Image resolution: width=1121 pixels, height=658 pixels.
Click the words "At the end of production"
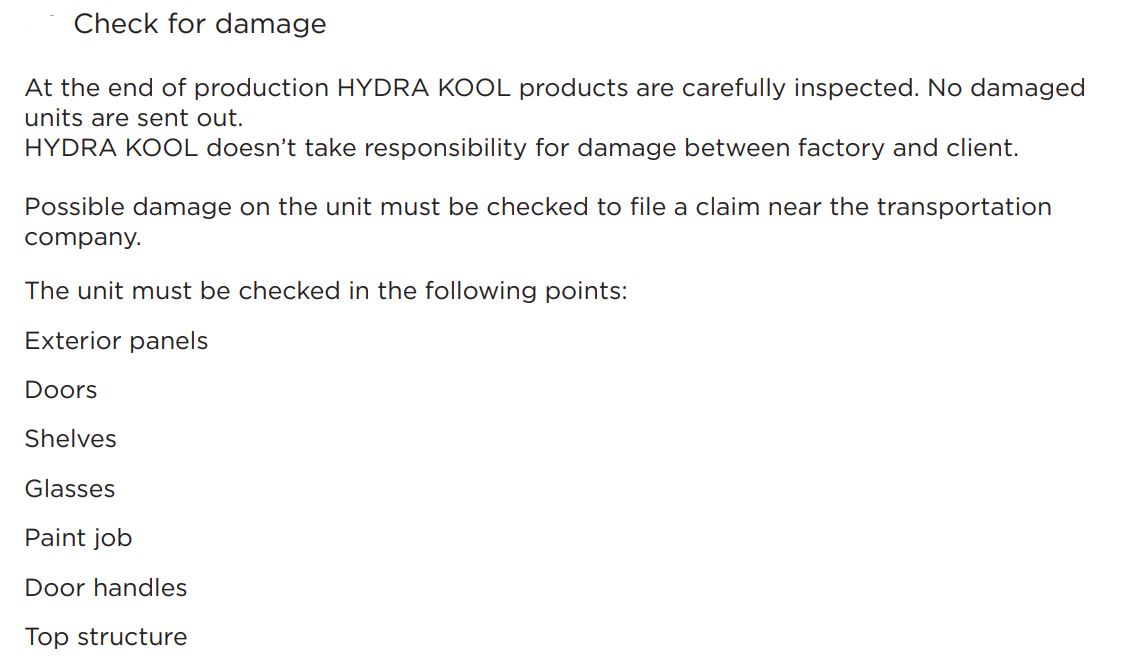[x=177, y=88]
